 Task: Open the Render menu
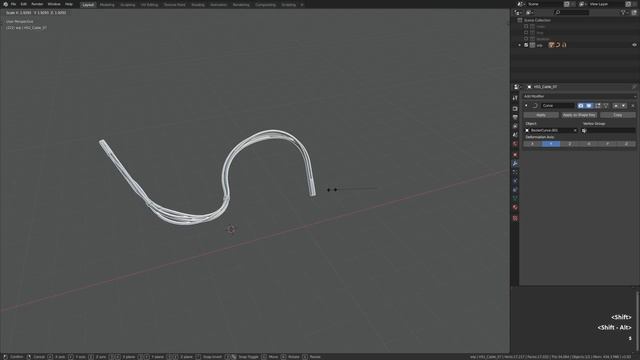pyautogui.click(x=37, y=4)
